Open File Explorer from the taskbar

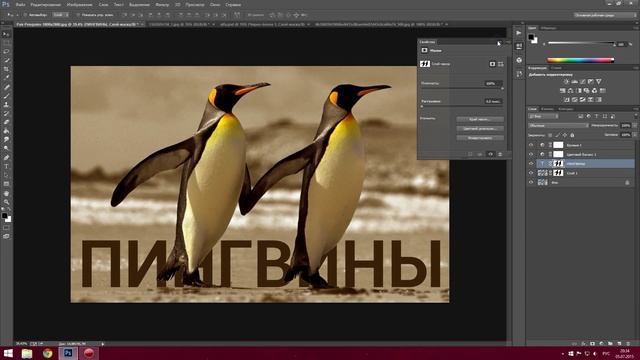click(27, 353)
